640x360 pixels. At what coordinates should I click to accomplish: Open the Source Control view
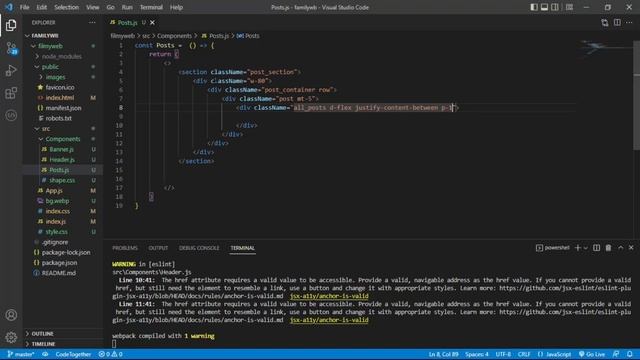point(11,48)
